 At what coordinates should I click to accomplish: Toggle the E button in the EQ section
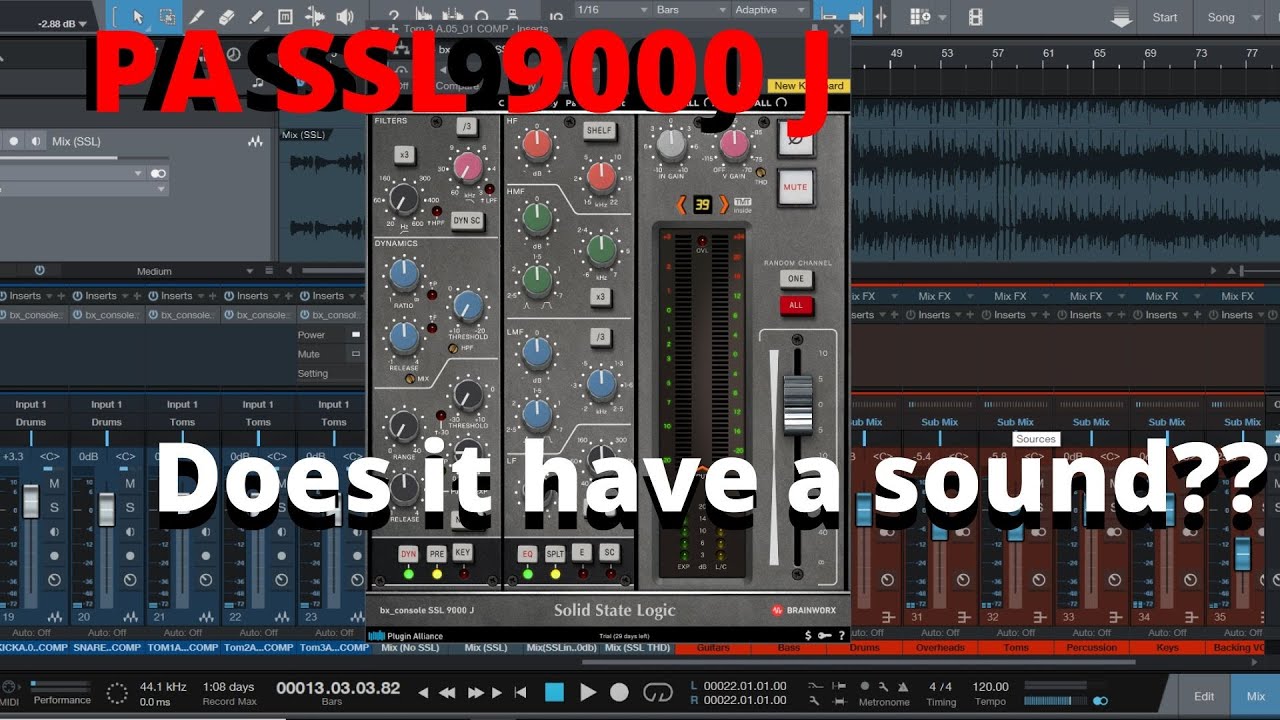[x=582, y=552]
